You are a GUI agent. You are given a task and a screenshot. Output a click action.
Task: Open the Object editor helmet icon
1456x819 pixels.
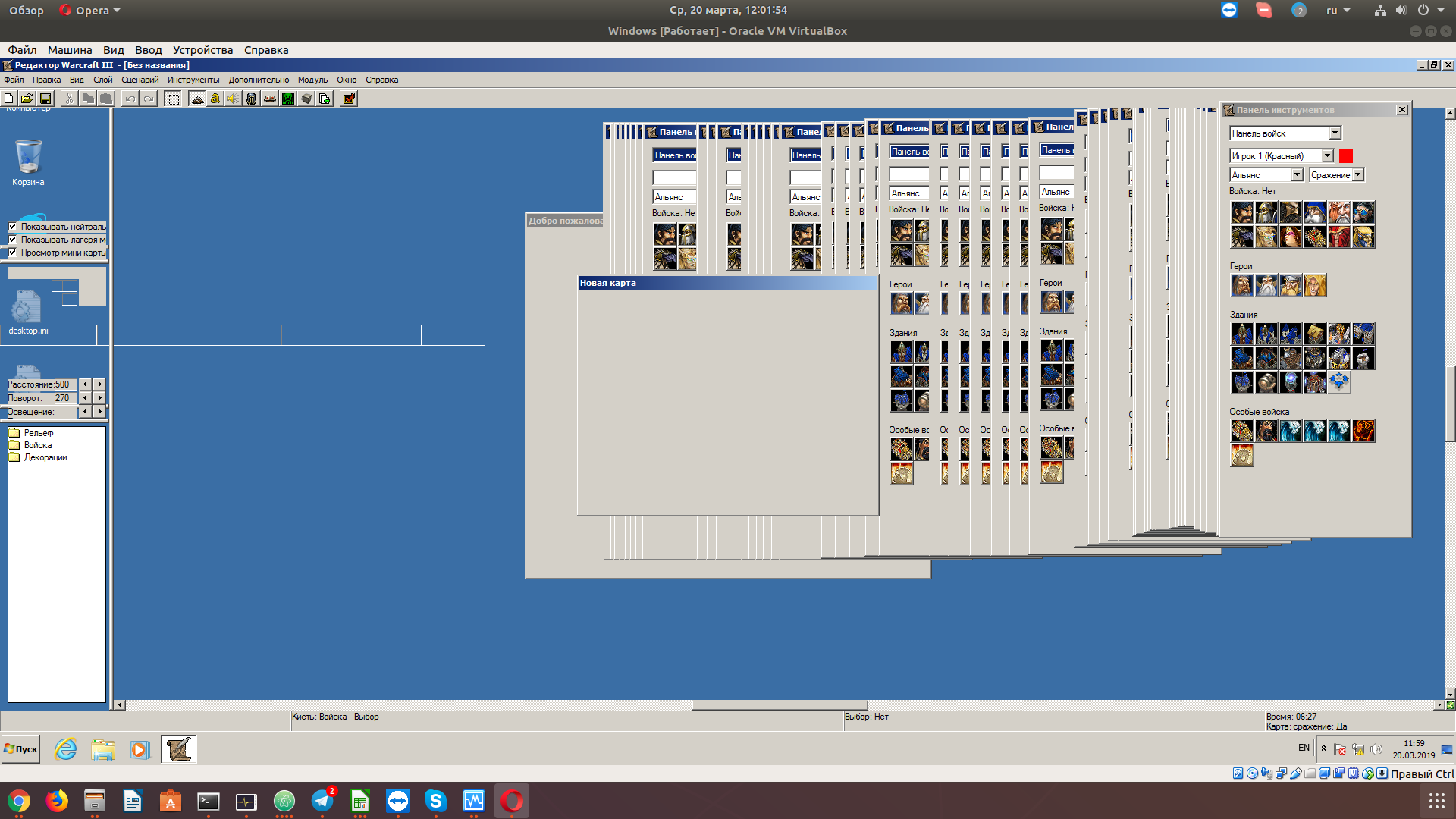[x=252, y=99]
